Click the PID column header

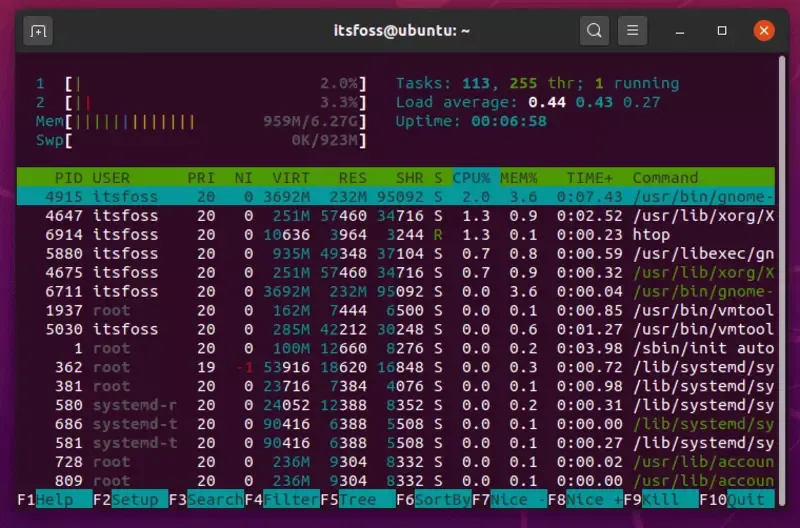pos(68,177)
